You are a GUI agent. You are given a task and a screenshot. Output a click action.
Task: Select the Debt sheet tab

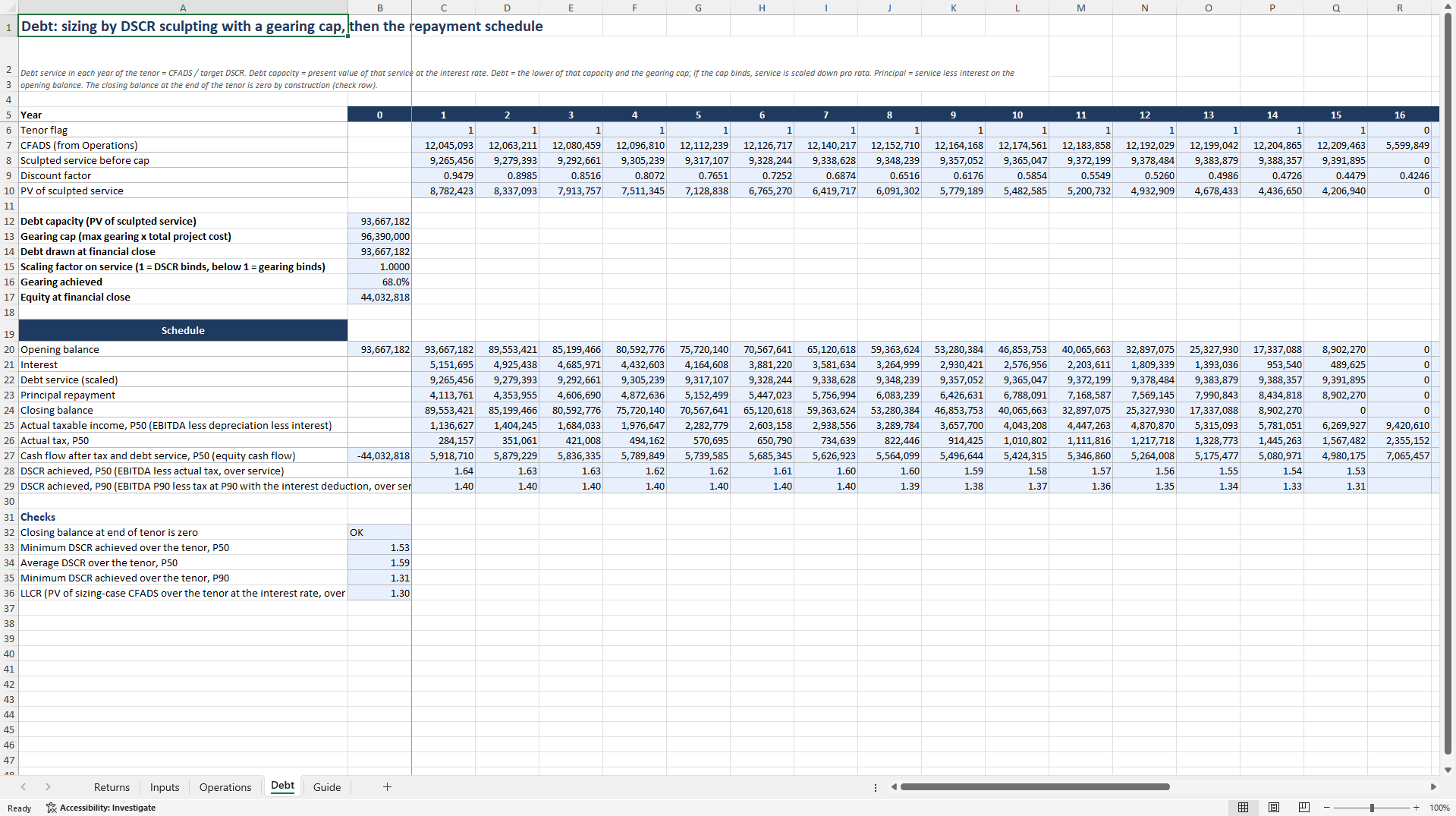coord(282,786)
